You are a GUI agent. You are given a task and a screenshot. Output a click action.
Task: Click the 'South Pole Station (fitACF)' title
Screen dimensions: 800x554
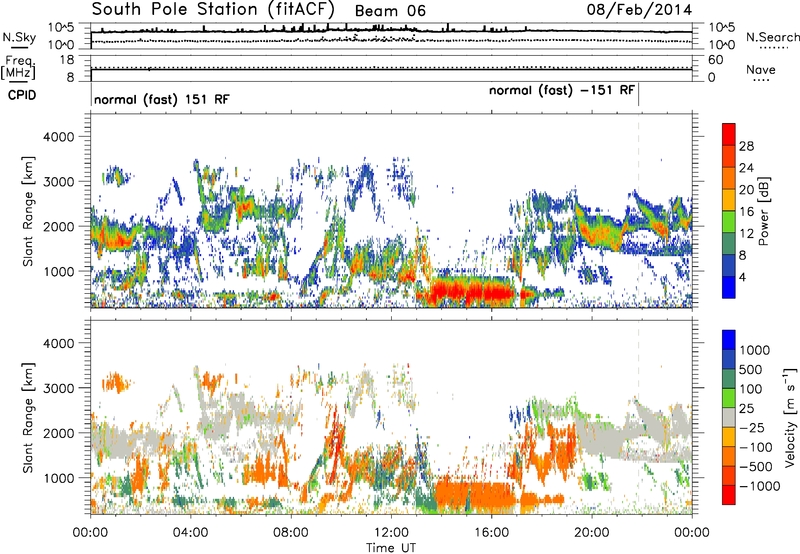[x=213, y=9]
